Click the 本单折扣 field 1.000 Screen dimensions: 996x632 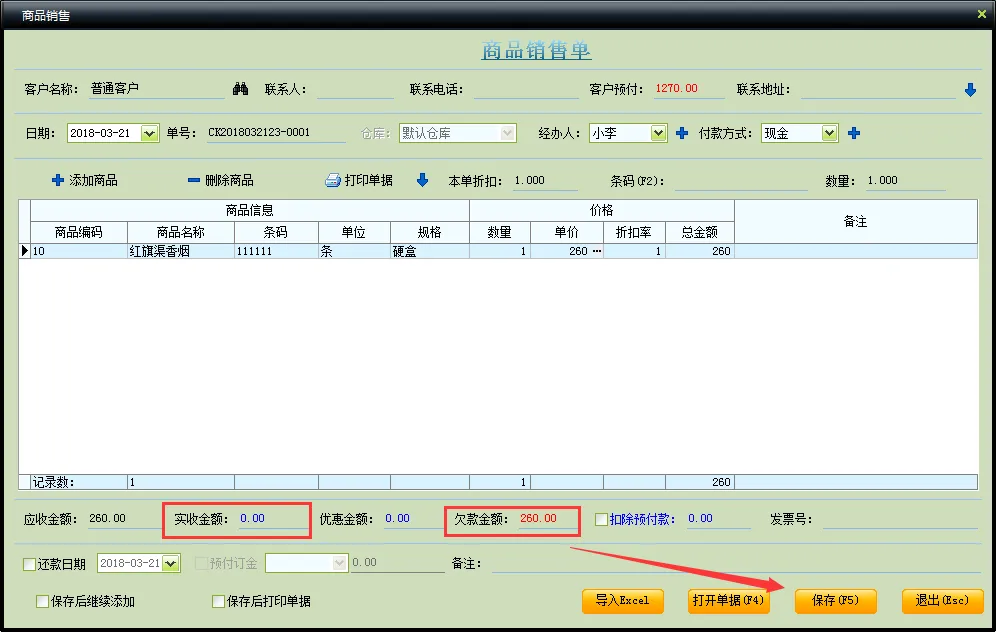tap(545, 180)
